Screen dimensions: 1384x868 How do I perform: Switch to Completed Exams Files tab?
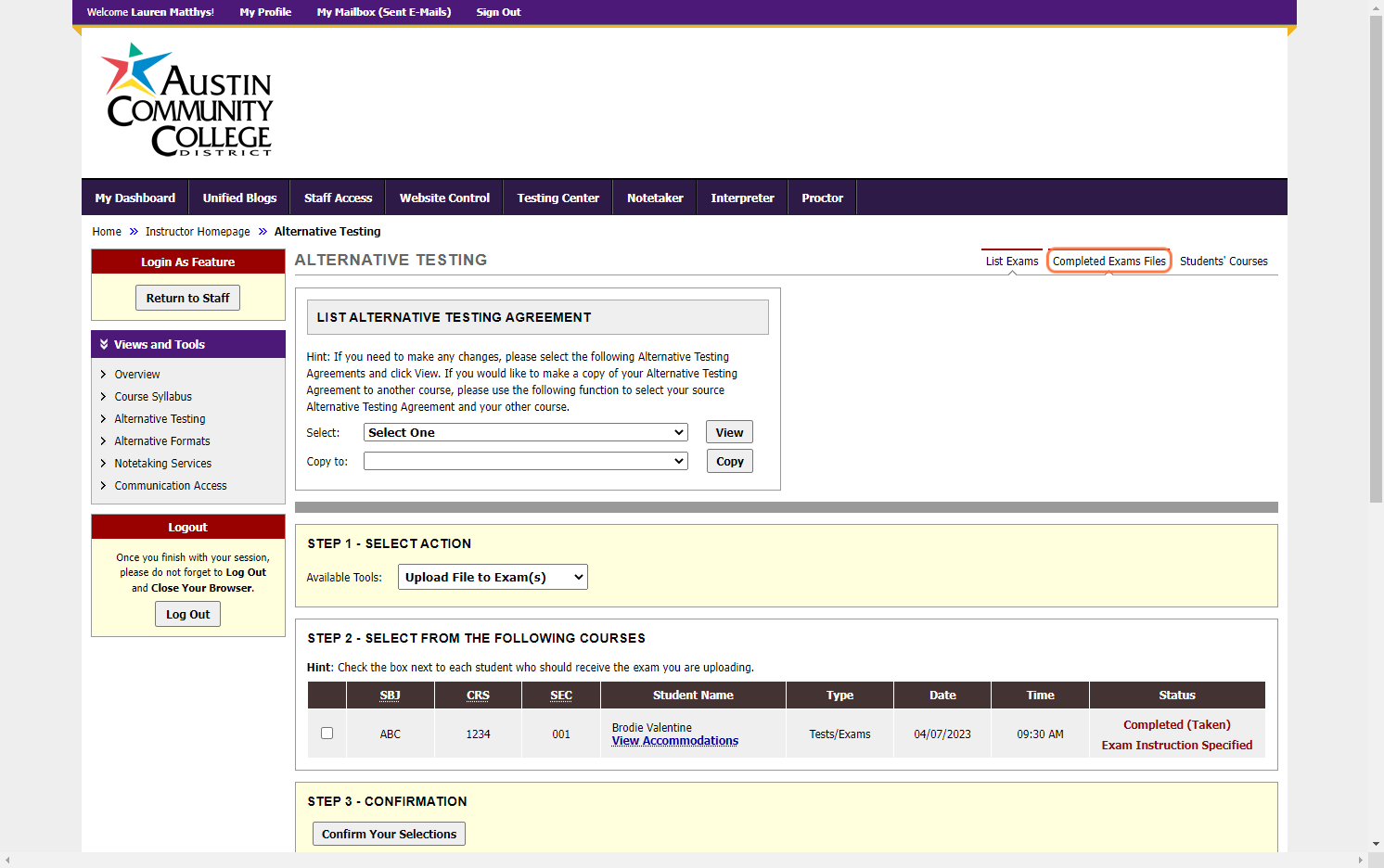(x=1109, y=262)
